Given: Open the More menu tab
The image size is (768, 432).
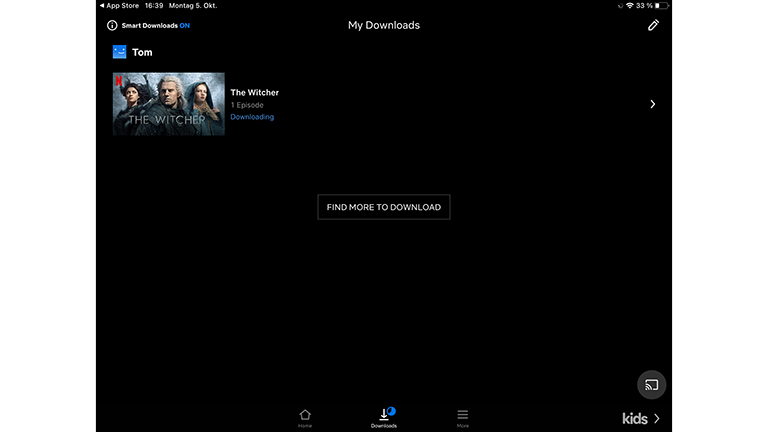Looking at the screenshot, I should pos(462,418).
